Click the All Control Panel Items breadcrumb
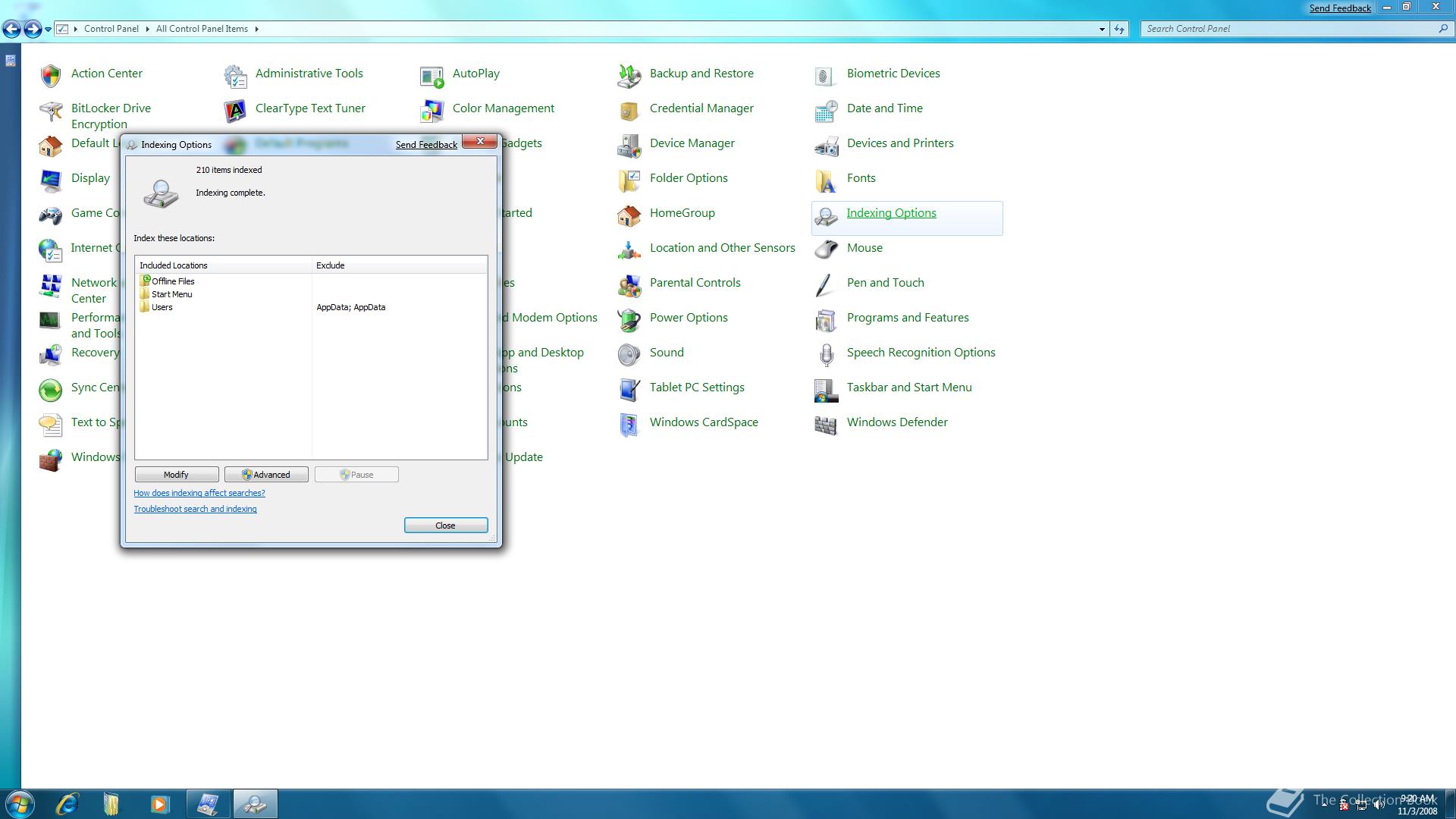 (202, 29)
